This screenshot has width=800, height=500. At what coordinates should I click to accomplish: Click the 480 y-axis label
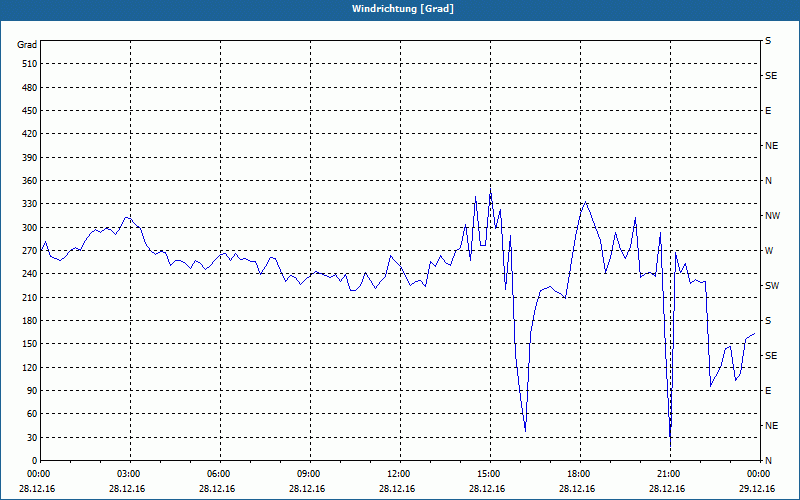[x=30, y=87]
